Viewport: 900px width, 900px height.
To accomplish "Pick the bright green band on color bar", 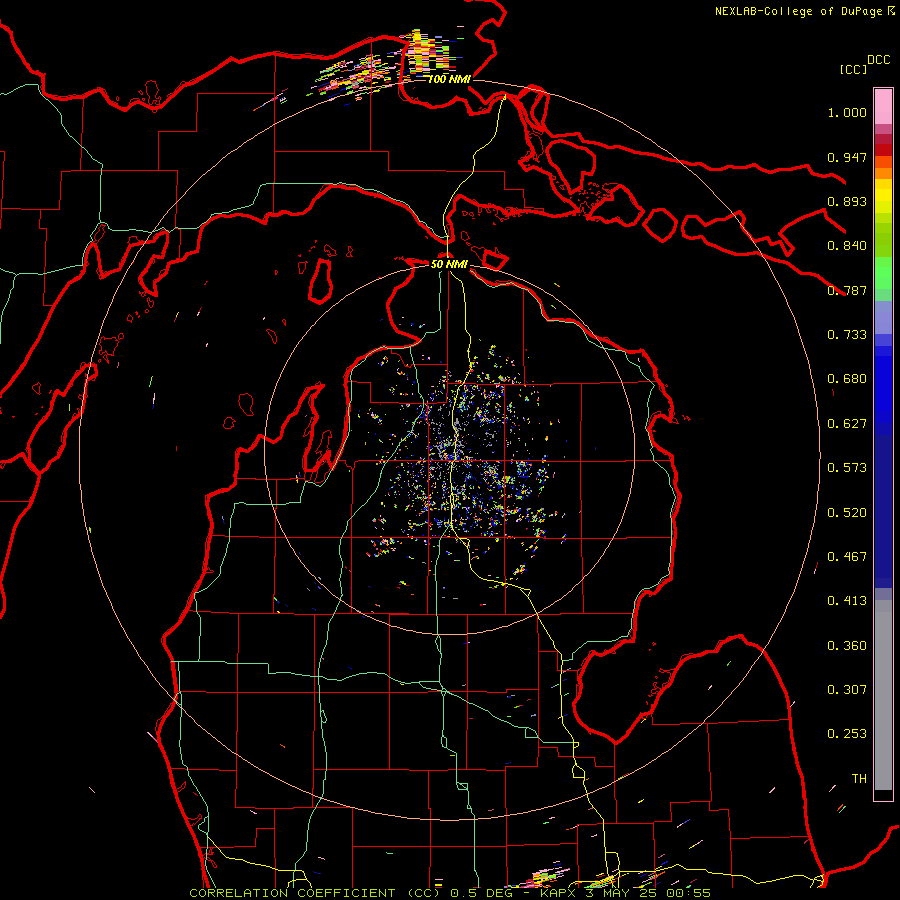I will (x=883, y=273).
